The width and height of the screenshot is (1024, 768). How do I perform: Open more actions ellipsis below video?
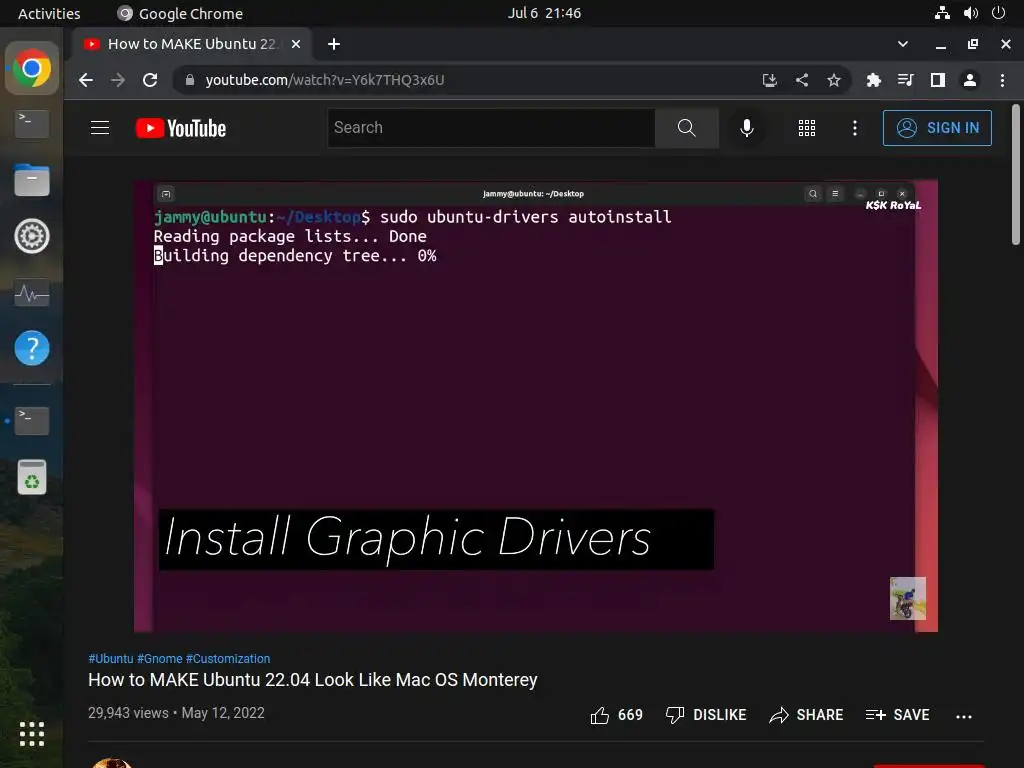coord(964,716)
